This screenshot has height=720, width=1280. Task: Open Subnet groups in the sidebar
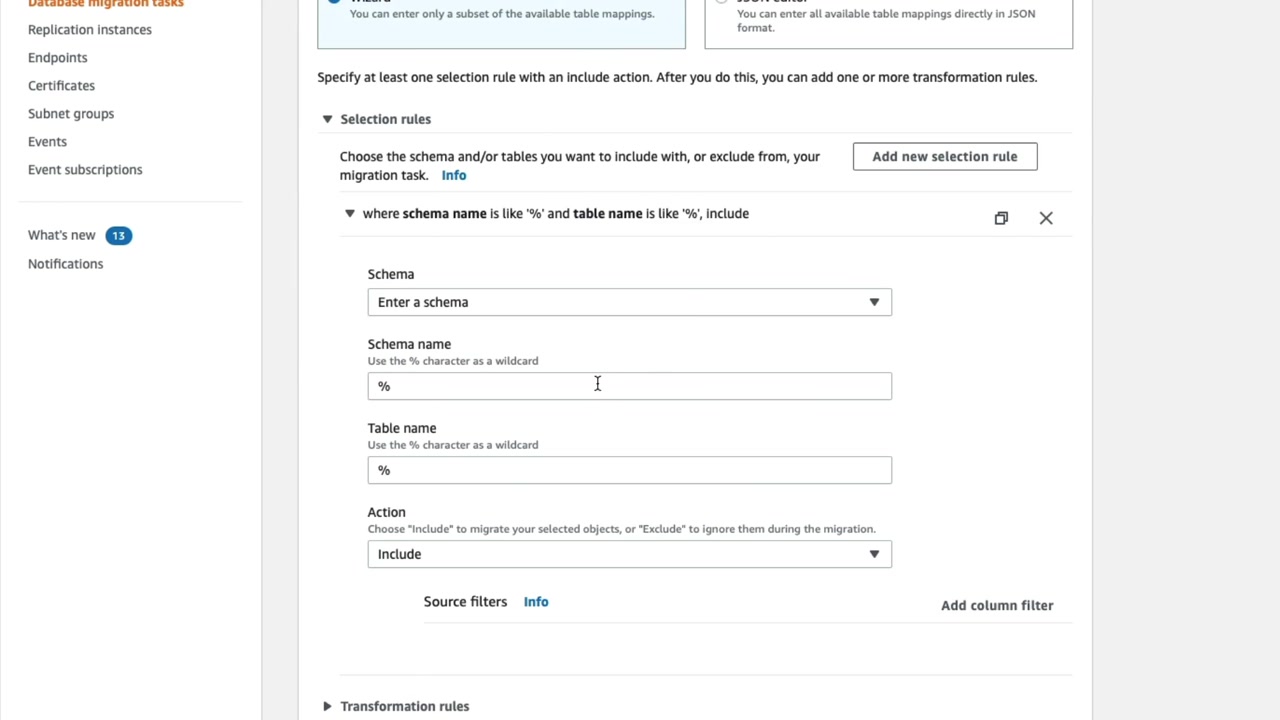pos(71,114)
